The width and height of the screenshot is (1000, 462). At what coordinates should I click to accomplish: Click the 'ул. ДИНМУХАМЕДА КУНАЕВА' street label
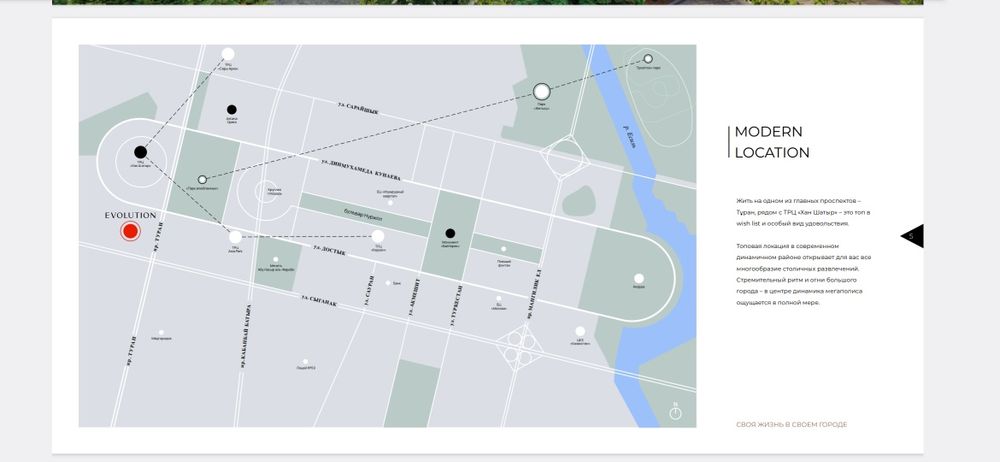pos(361,169)
